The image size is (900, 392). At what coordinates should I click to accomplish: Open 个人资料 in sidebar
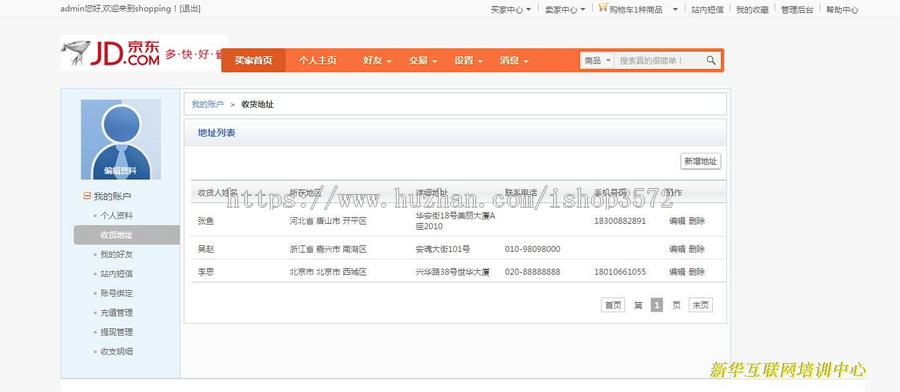(117, 216)
